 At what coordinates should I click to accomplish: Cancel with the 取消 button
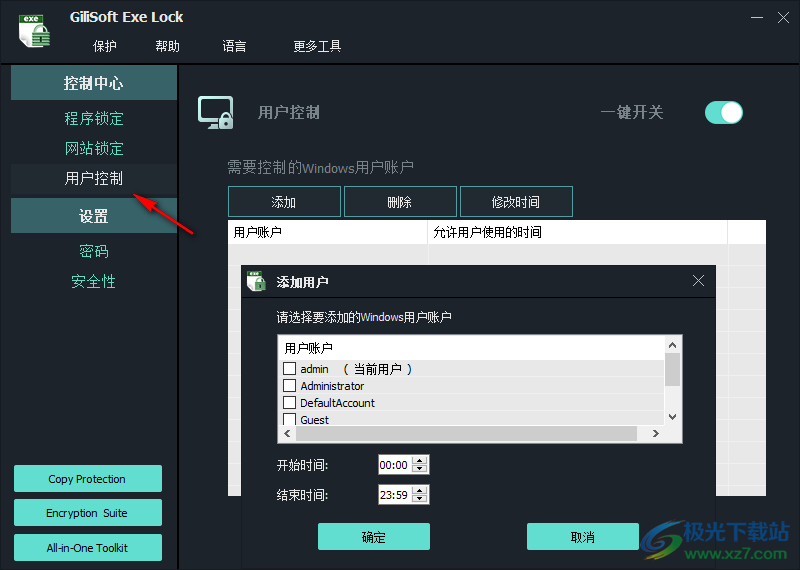coord(583,537)
